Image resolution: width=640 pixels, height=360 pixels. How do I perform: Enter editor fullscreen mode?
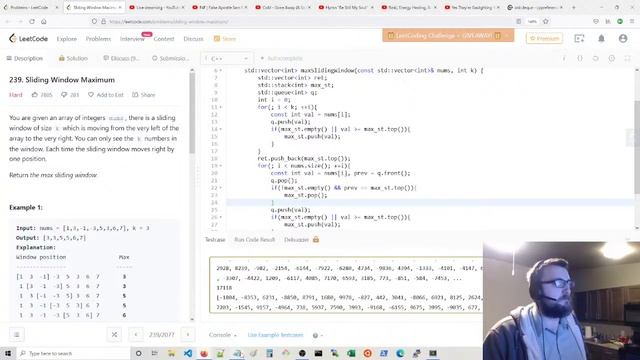coord(627,58)
